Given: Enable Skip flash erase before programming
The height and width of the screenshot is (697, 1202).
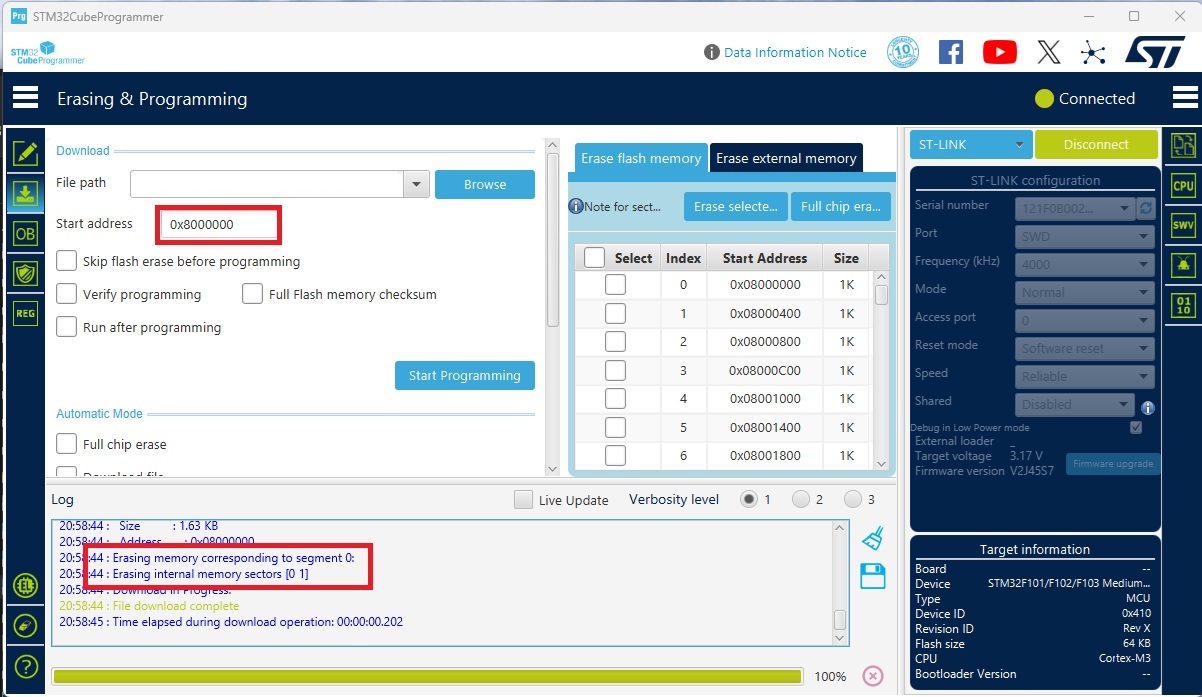Looking at the screenshot, I should [66, 261].
